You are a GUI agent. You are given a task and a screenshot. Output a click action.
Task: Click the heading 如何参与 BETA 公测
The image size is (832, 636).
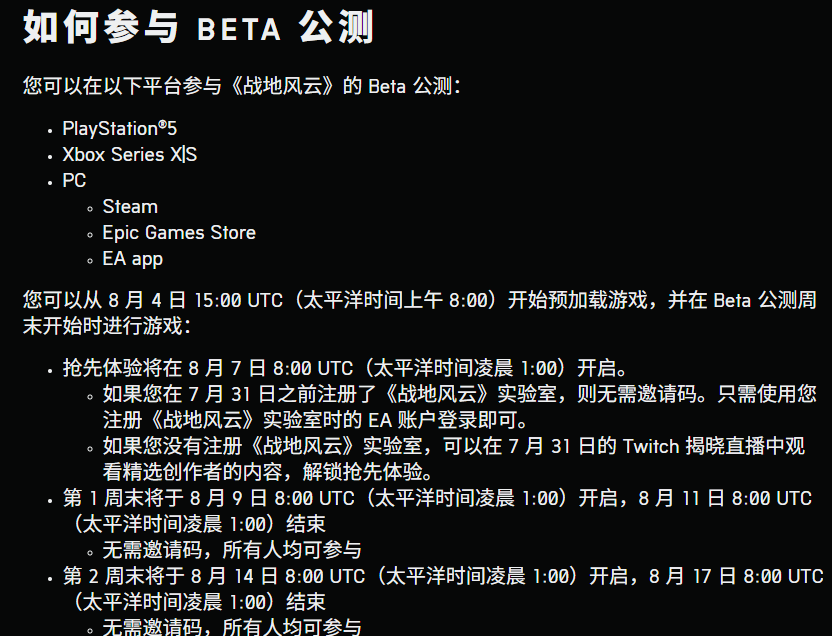198,27
